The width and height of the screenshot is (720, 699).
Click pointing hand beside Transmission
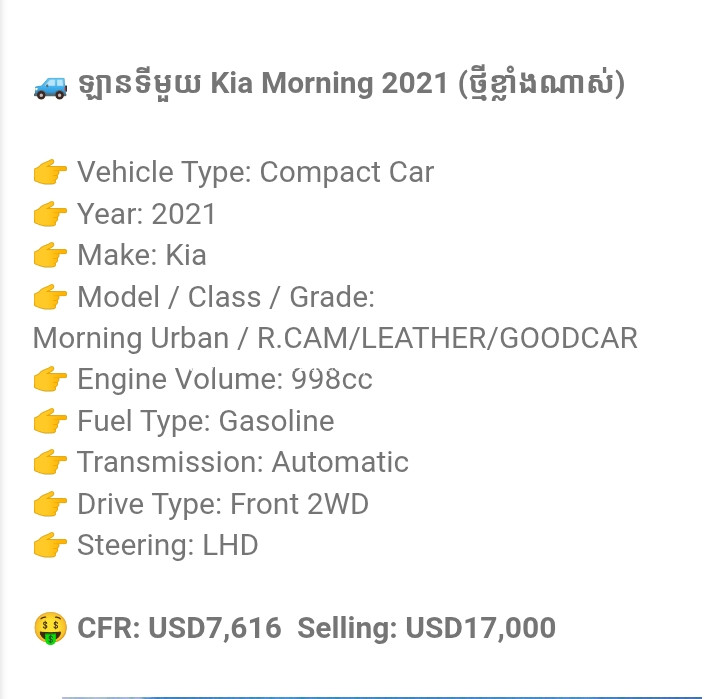pyautogui.click(x=51, y=462)
